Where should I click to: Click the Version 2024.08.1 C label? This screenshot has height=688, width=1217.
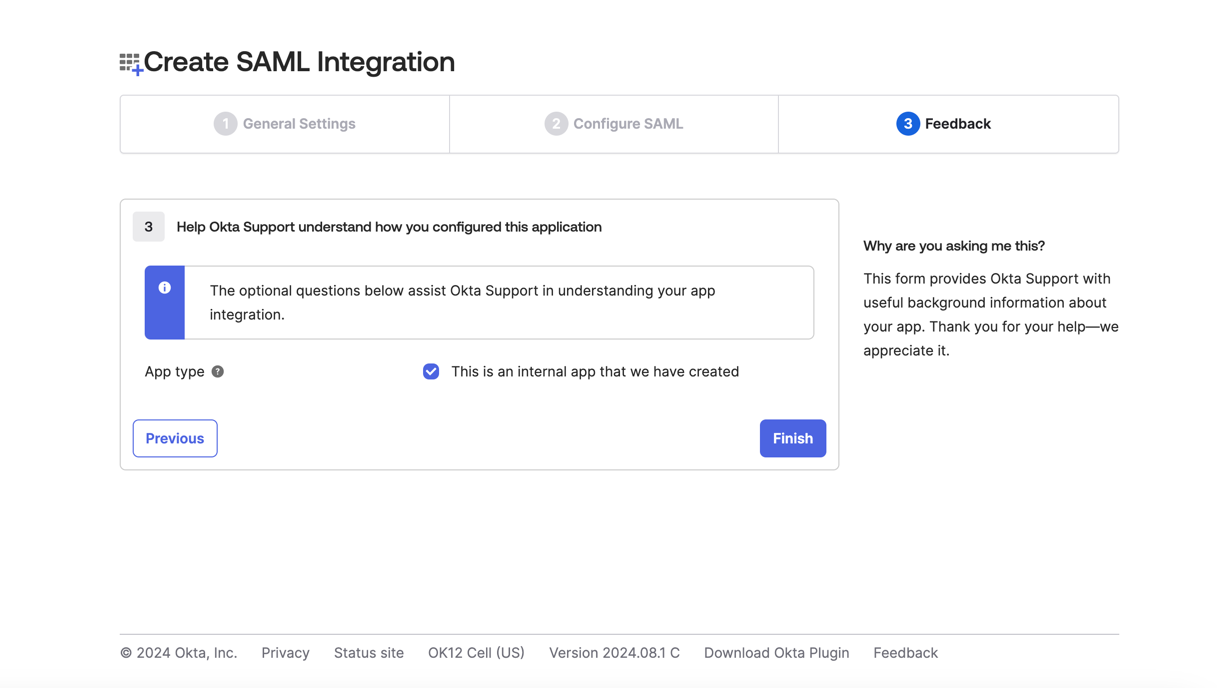pyautogui.click(x=613, y=652)
